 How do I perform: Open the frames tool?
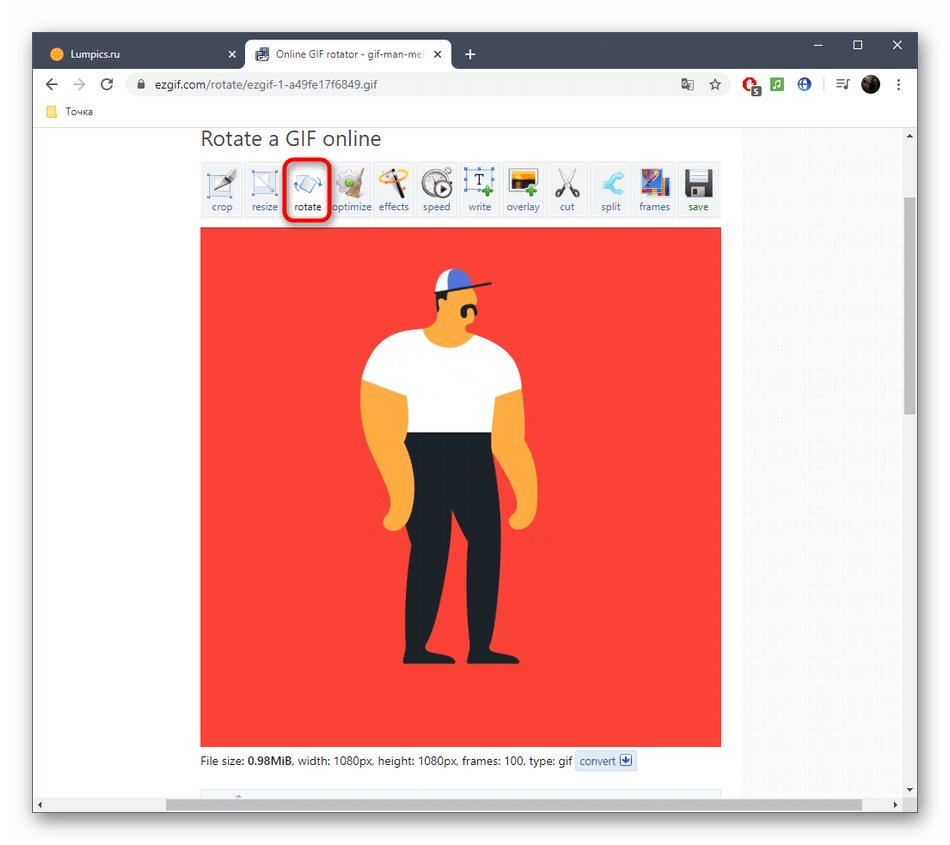(x=654, y=190)
